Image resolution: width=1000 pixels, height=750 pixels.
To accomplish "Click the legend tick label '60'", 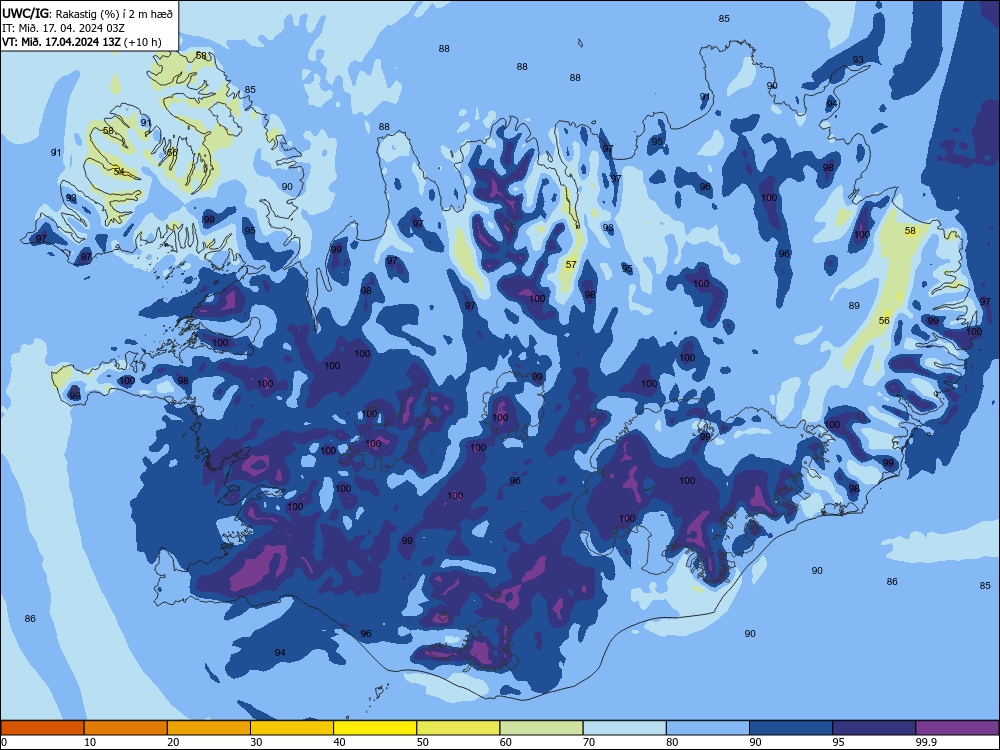I will click(506, 742).
